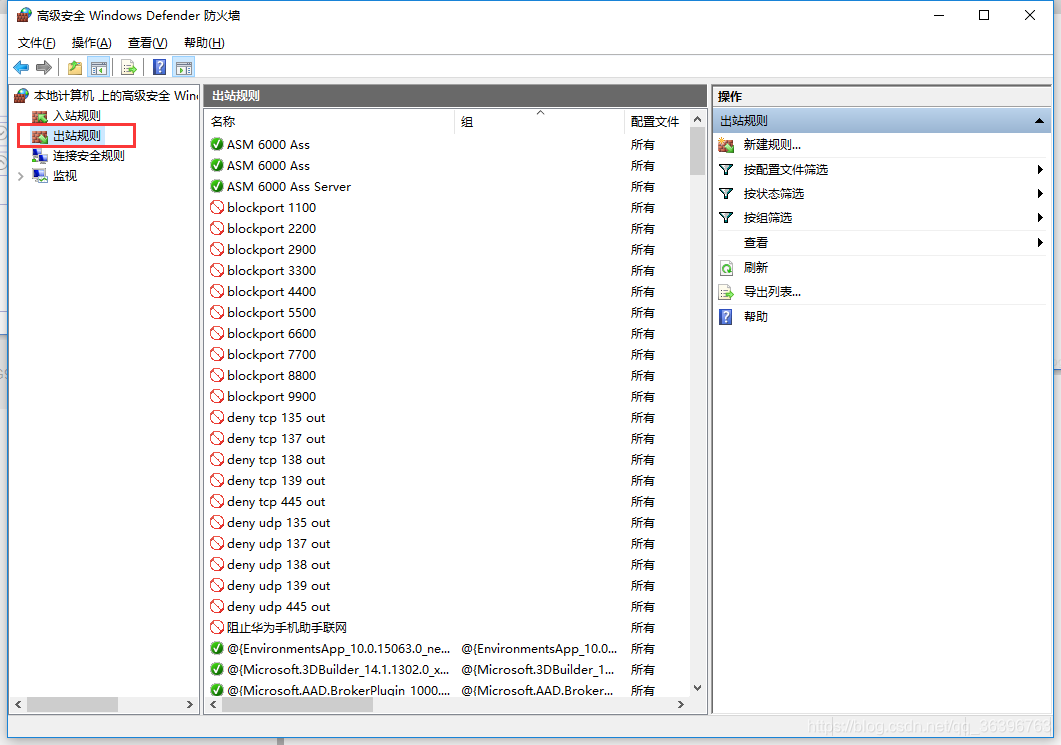Click the rule list vertical scrollbar thumb
The width and height of the screenshot is (1061, 745).
[x=698, y=152]
